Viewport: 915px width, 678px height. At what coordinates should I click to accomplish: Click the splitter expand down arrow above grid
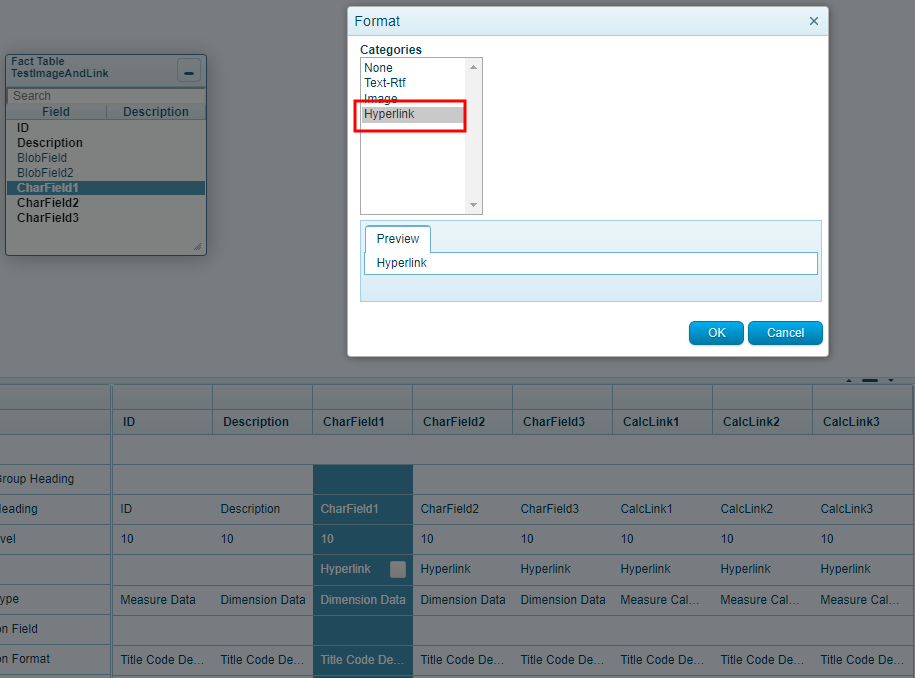click(891, 380)
